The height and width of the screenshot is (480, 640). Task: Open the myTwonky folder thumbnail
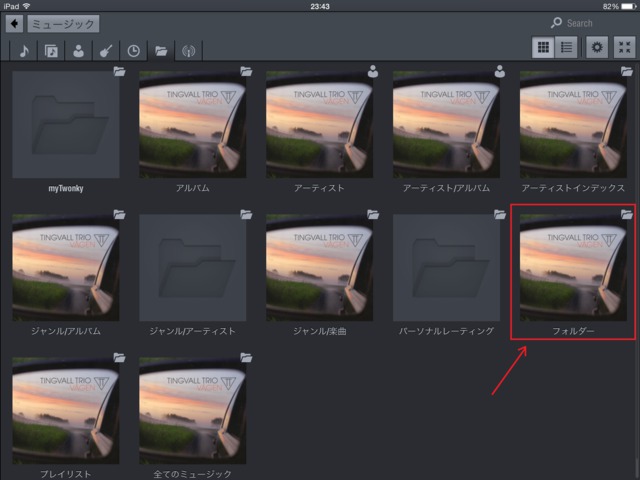[66, 124]
